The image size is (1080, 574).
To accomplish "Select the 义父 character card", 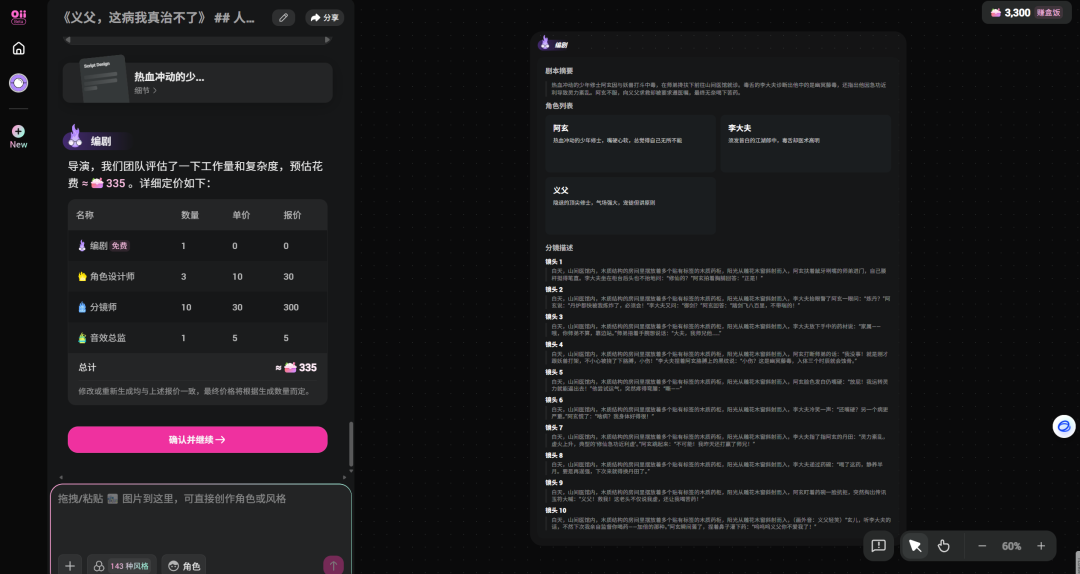I will pyautogui.click(x=630, y=205).
